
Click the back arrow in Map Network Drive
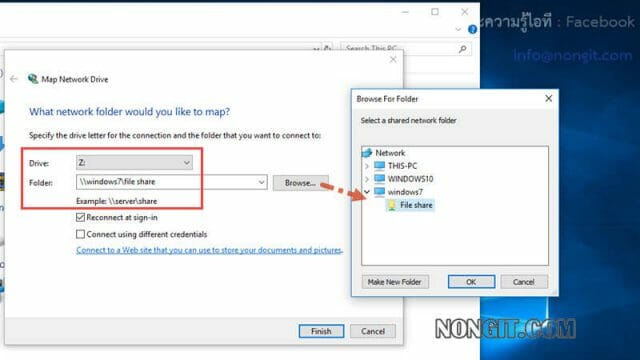14,79
